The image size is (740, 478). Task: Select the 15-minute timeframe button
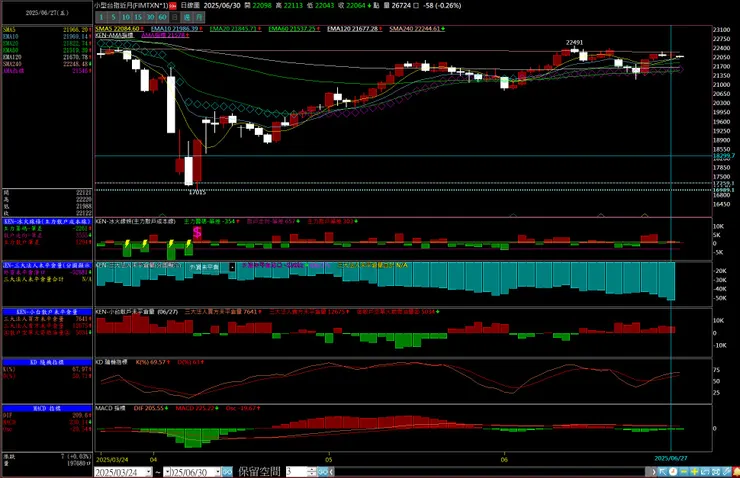(x=138, y=17)
